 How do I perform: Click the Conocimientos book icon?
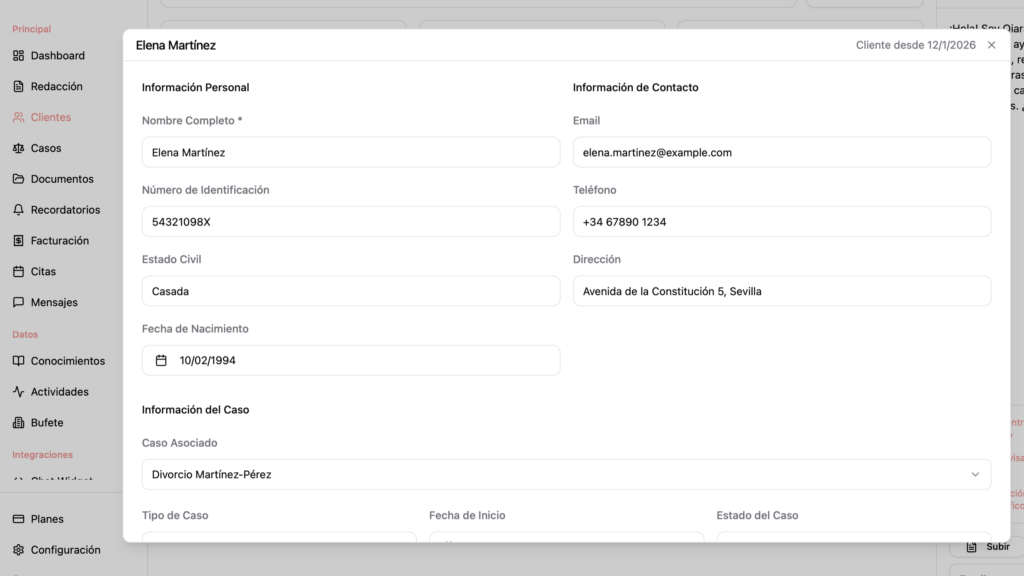[x=18, y=361]
